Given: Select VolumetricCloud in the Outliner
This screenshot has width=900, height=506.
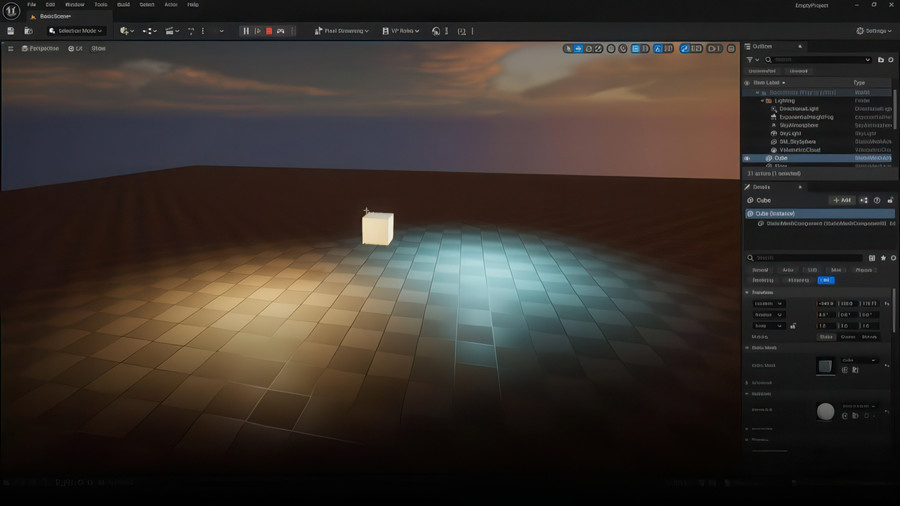Looking at the screenshot, I should (x=800, y=150).
